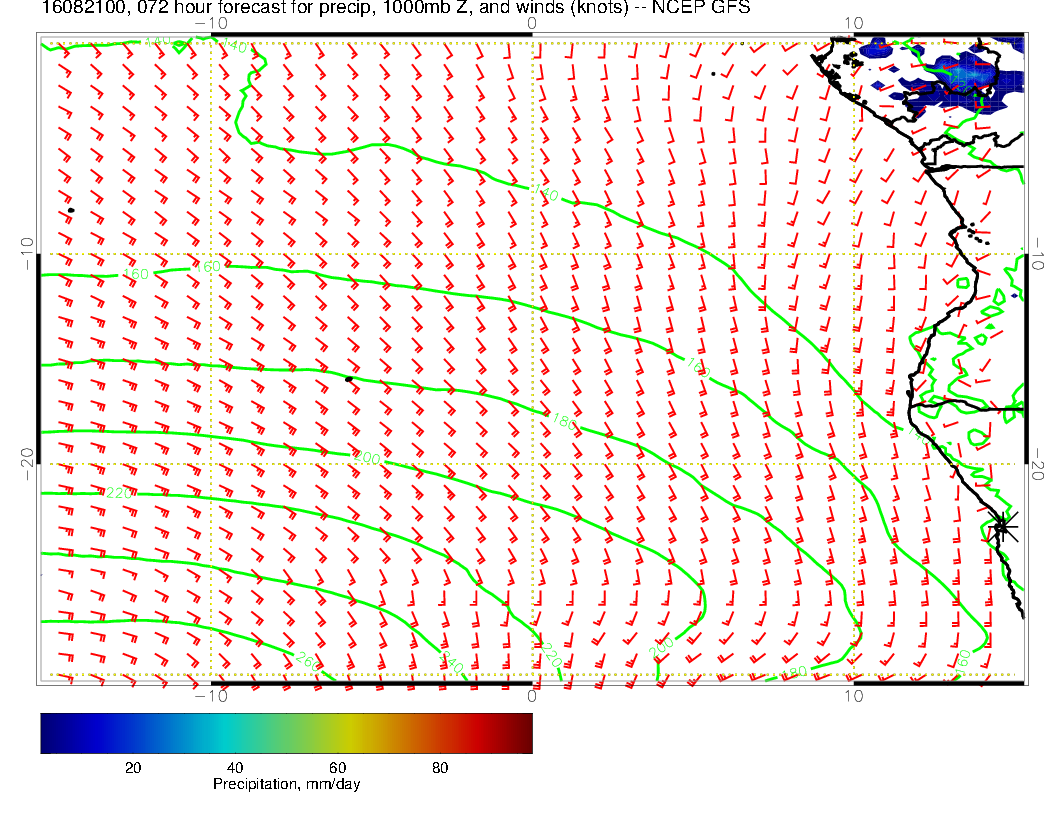Click the 80 tick label on the colorbar
Viewport: 1056px width, 816px height.
pyautogui.click(x=440, y=768)
